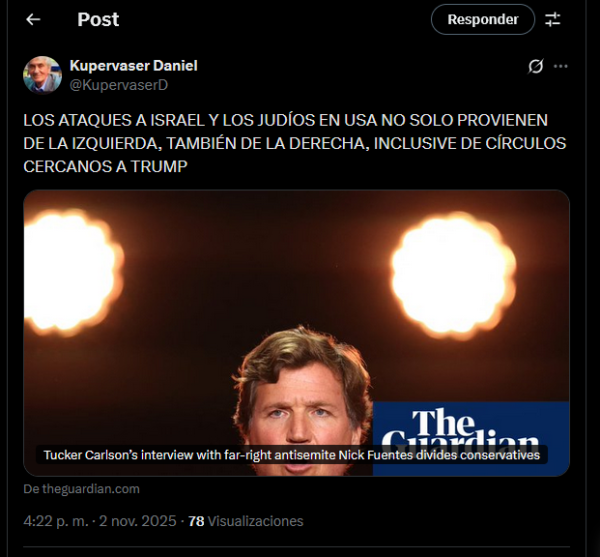Viewport: 600px width, 557px height.
Task: Select the post text about Israel
Action: pos(295,143)
